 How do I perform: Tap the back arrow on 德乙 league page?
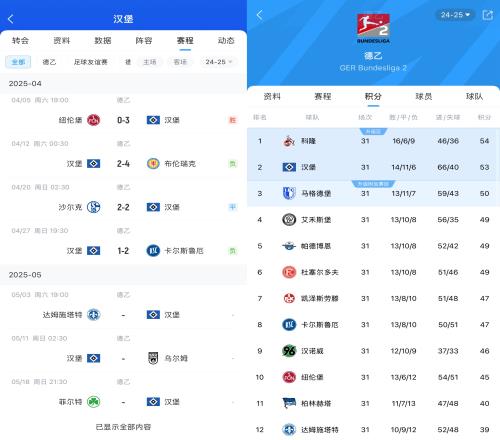(x=259, y=15)
